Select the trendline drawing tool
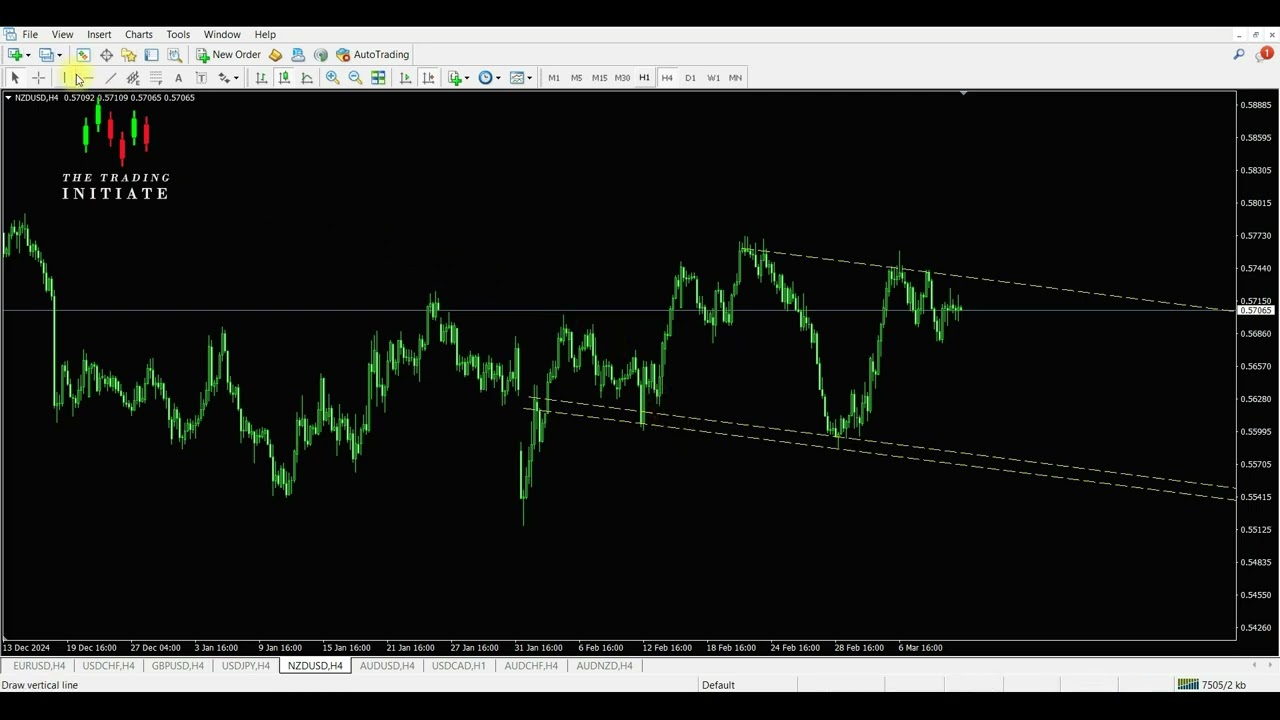Viewport: 1280px width, 720px height. click(110, 78)
